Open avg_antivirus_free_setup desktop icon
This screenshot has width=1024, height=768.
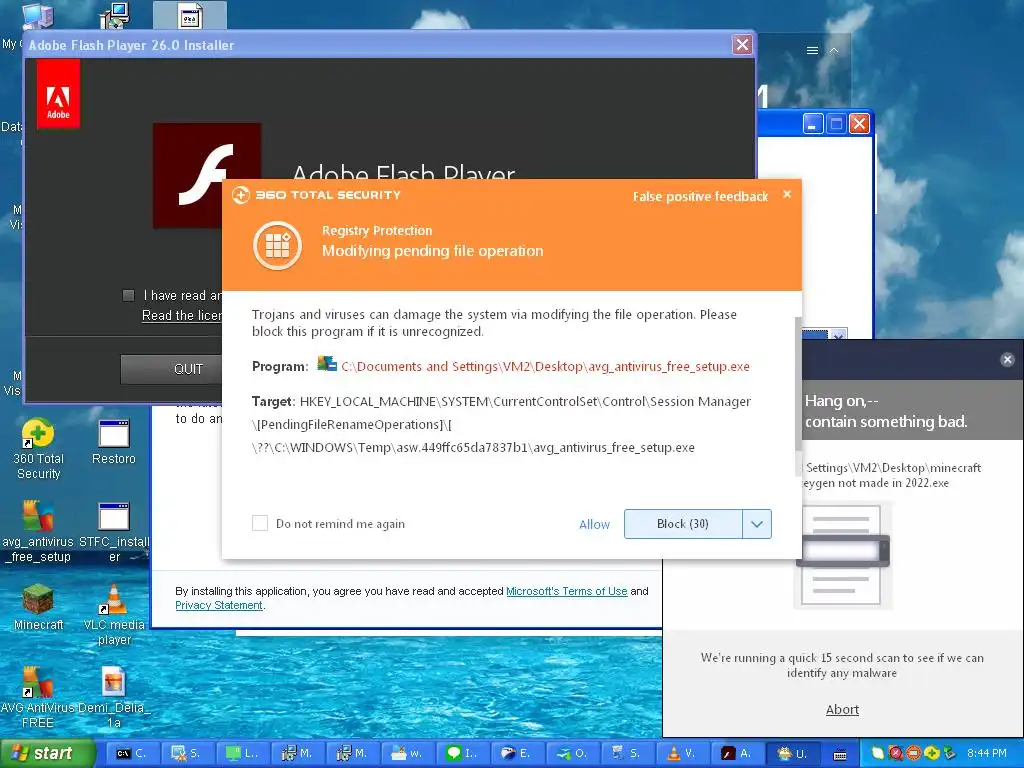click(x=38, y=532)
